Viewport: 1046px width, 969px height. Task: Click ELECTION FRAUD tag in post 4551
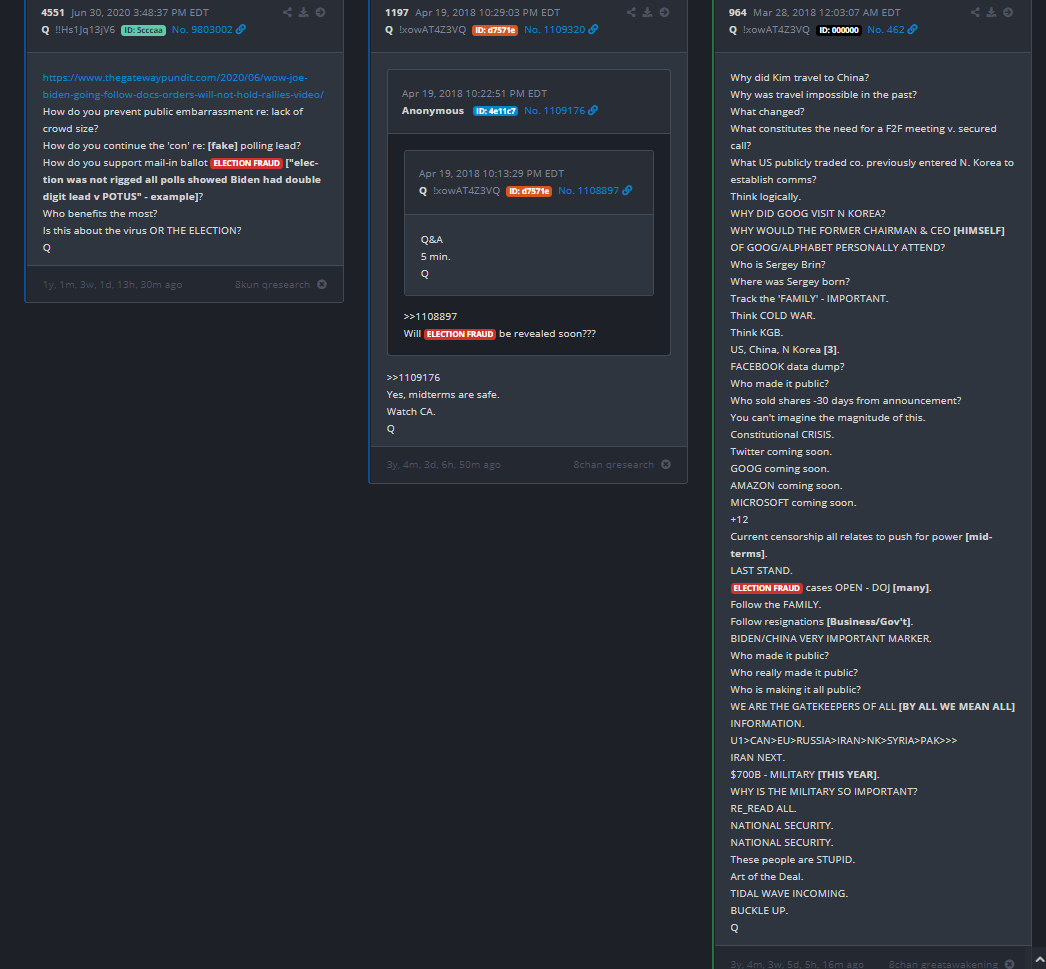pyautogui.click(x=246, y=163)
